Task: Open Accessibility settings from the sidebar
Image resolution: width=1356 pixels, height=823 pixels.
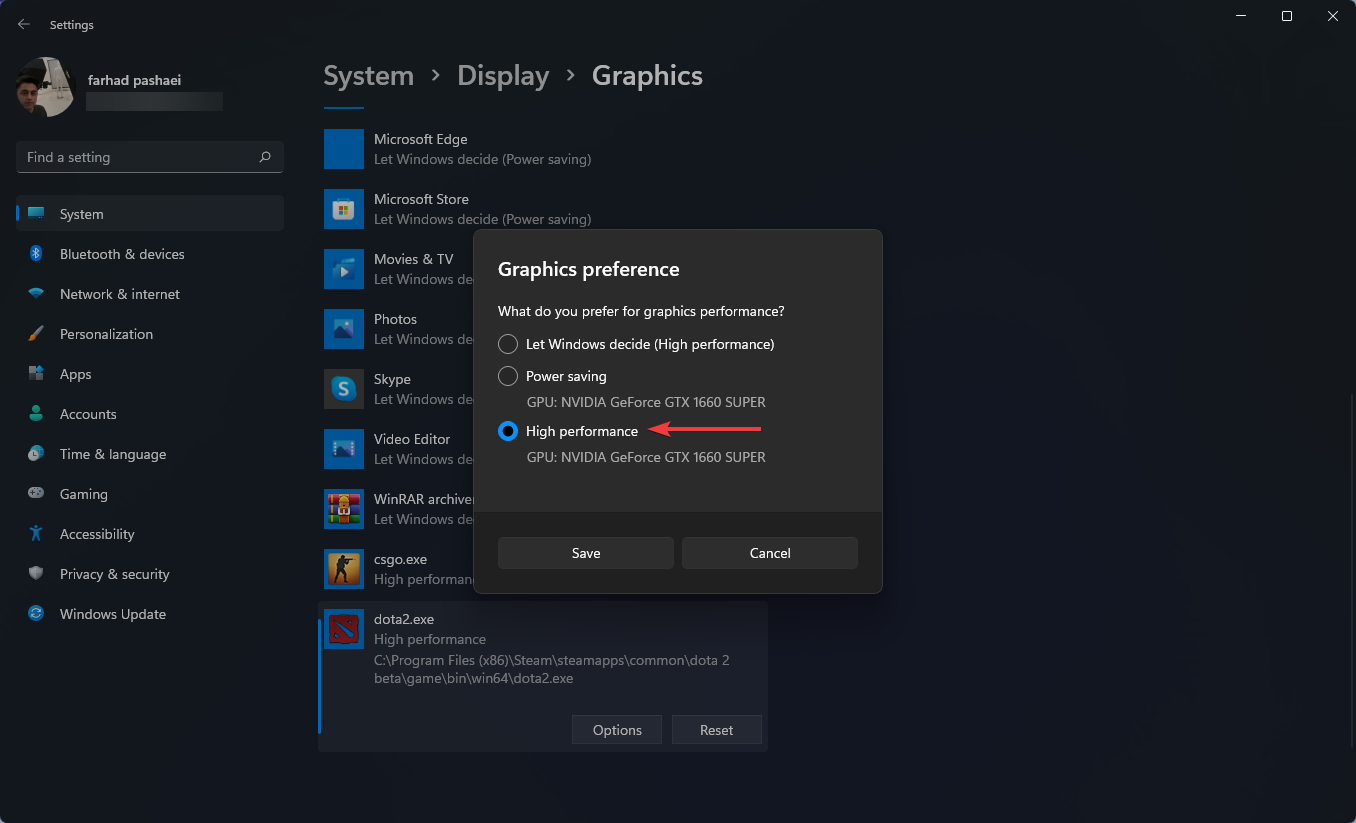Action: coord(98,534)
